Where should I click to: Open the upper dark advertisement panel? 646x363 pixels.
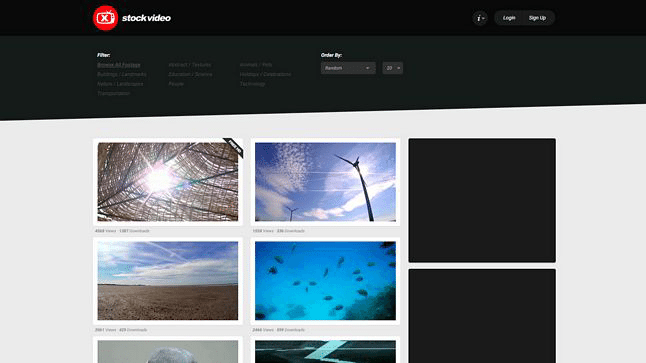click(x=482, y=200)
